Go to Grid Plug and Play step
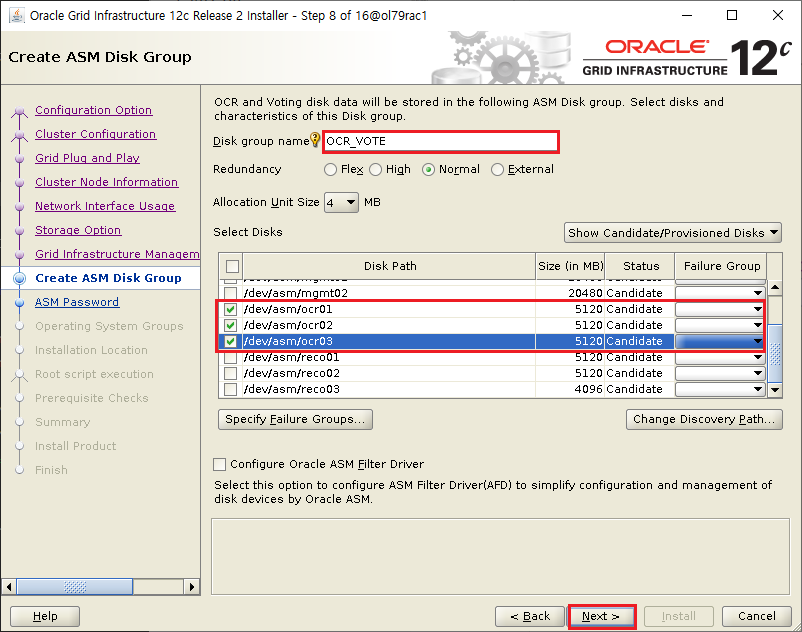This screenshot has height=632, width=802. 87,158
